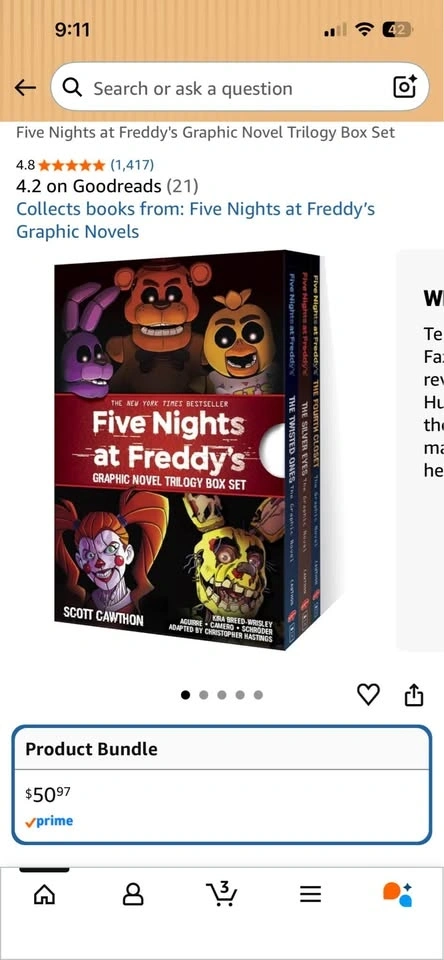Launch the Rufus AI assistant icon
This screenshot has height=960, width=444.
pyautogui.click(x=398, y=894)
